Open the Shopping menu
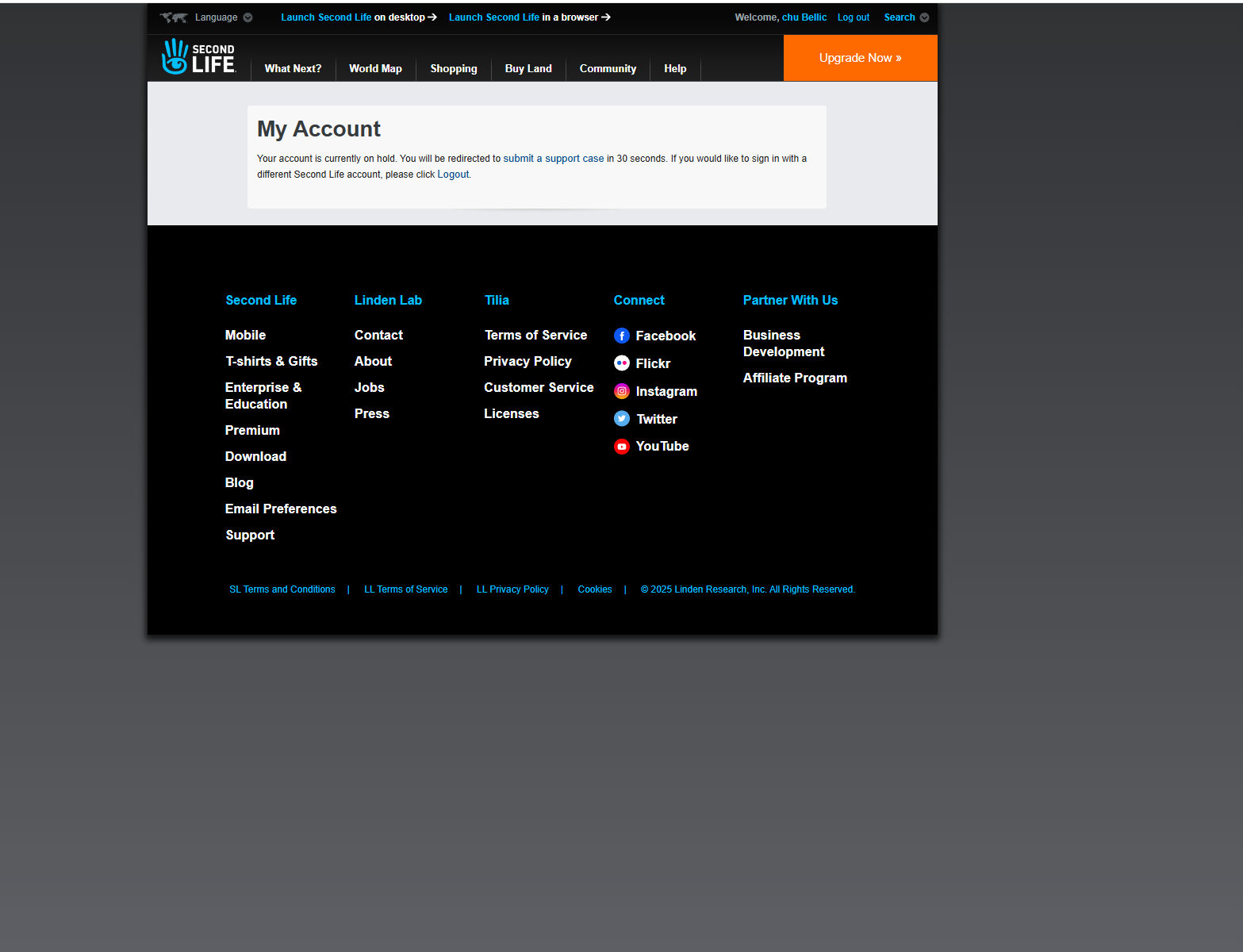This screenshot has width=1243, height=952. [x=454, y=69]
